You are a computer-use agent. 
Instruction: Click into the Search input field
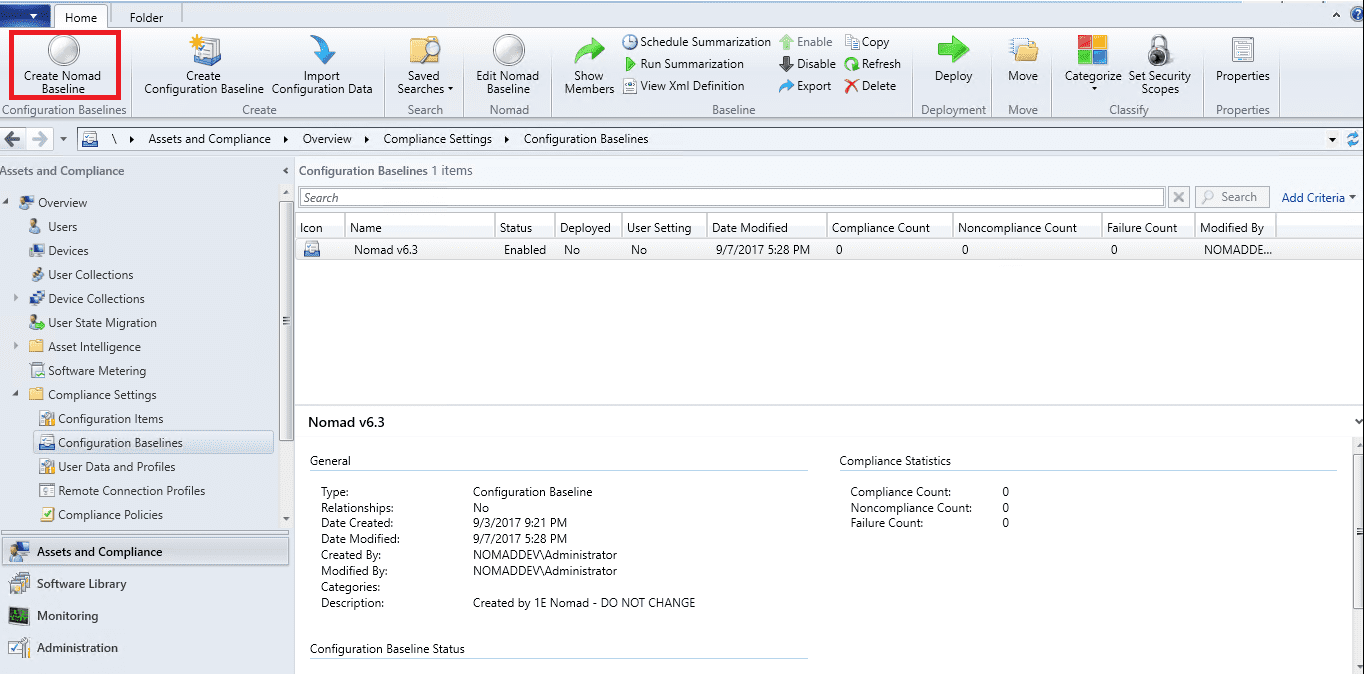point(732,198)
